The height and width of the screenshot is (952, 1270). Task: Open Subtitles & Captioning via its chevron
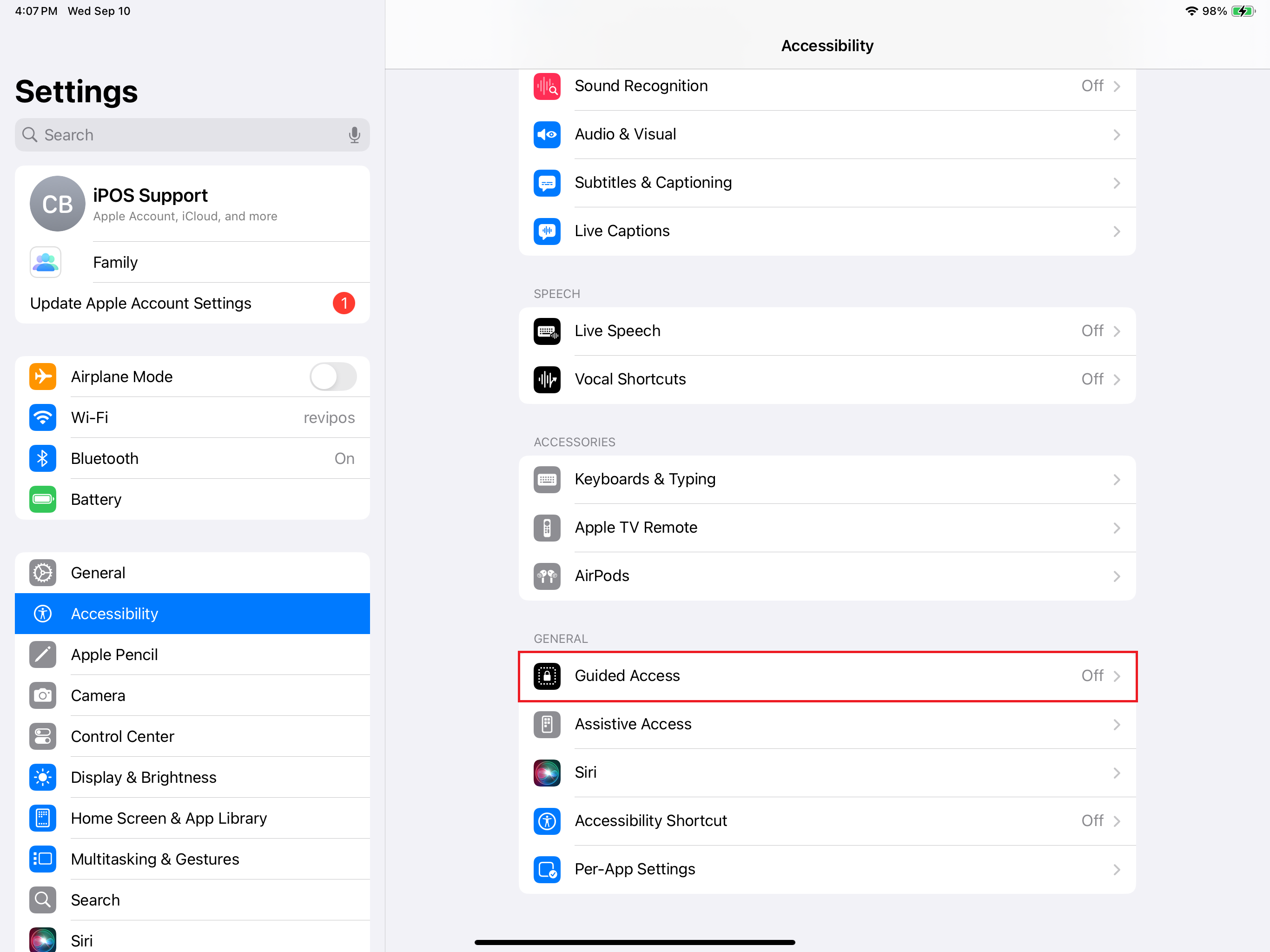(x=1117, y=183)
